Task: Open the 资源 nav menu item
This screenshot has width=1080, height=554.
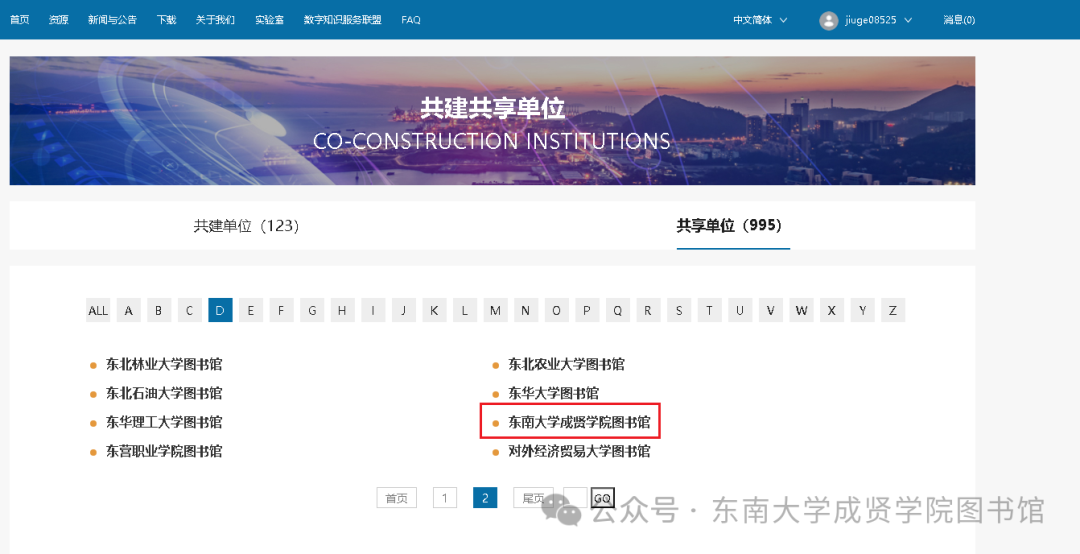Action: point(59,20)
